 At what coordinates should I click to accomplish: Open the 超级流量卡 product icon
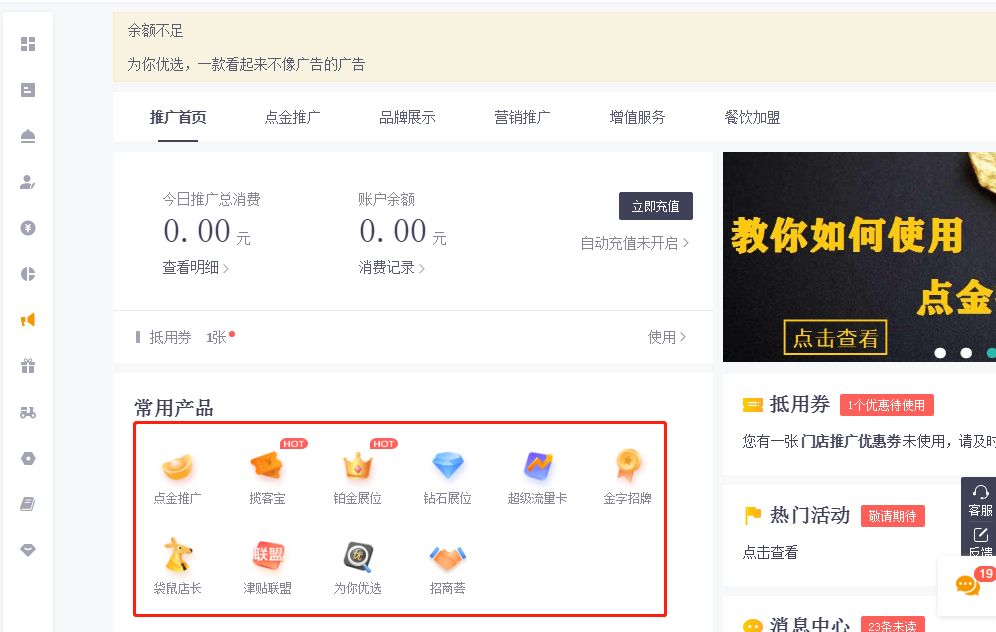[537, 465]
